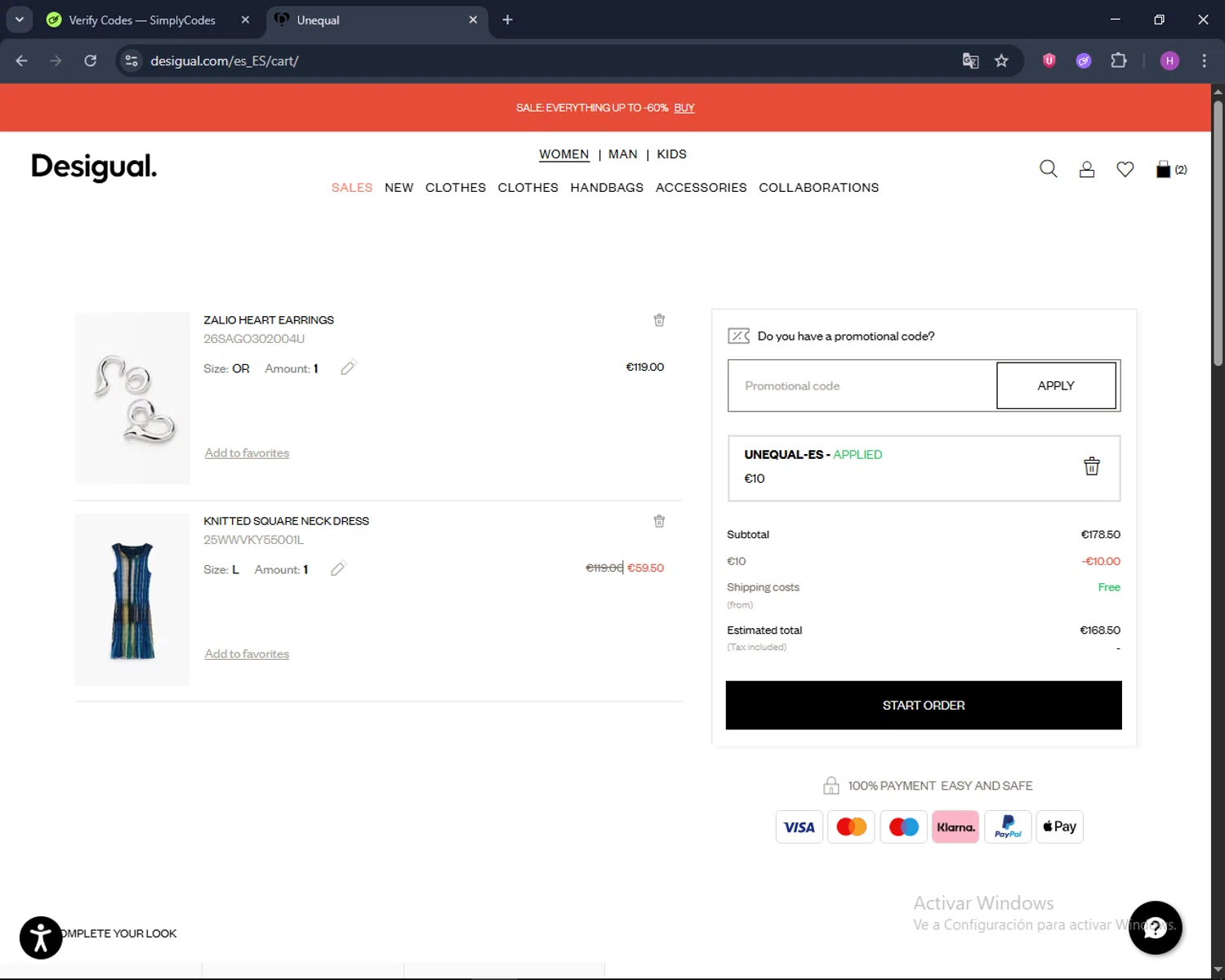The height and width of the screenshot is (980, 1225).
Task: Edit Knitted Square Neck Dress with pencil icon
Action: point(339,568)
